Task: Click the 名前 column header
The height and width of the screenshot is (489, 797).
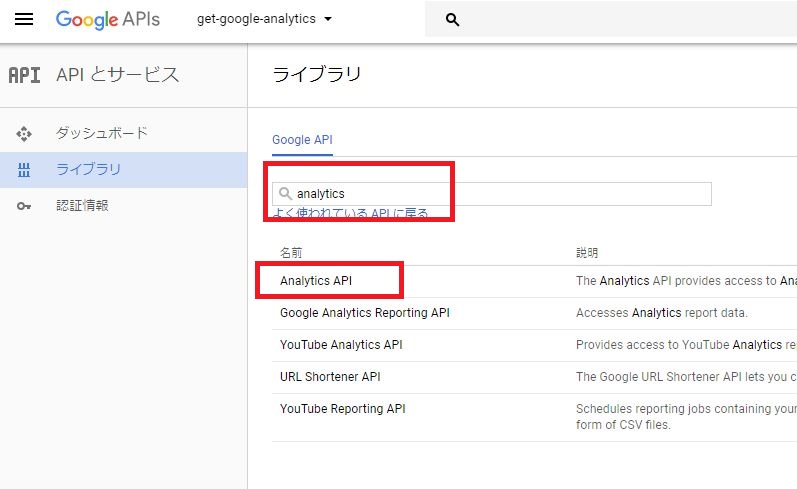Action: [291, 253]
